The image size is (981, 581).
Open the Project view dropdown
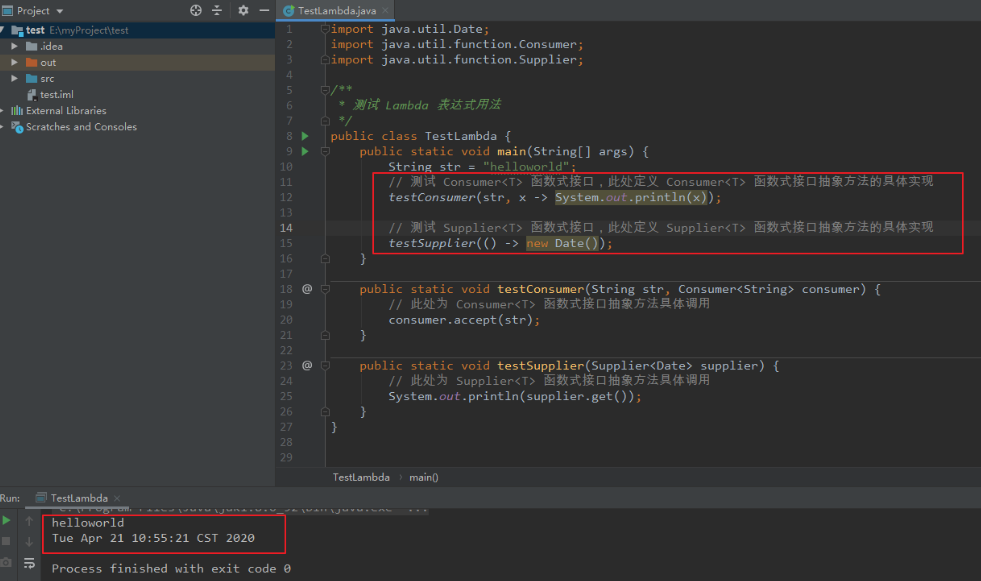click(x=60, y=11)
